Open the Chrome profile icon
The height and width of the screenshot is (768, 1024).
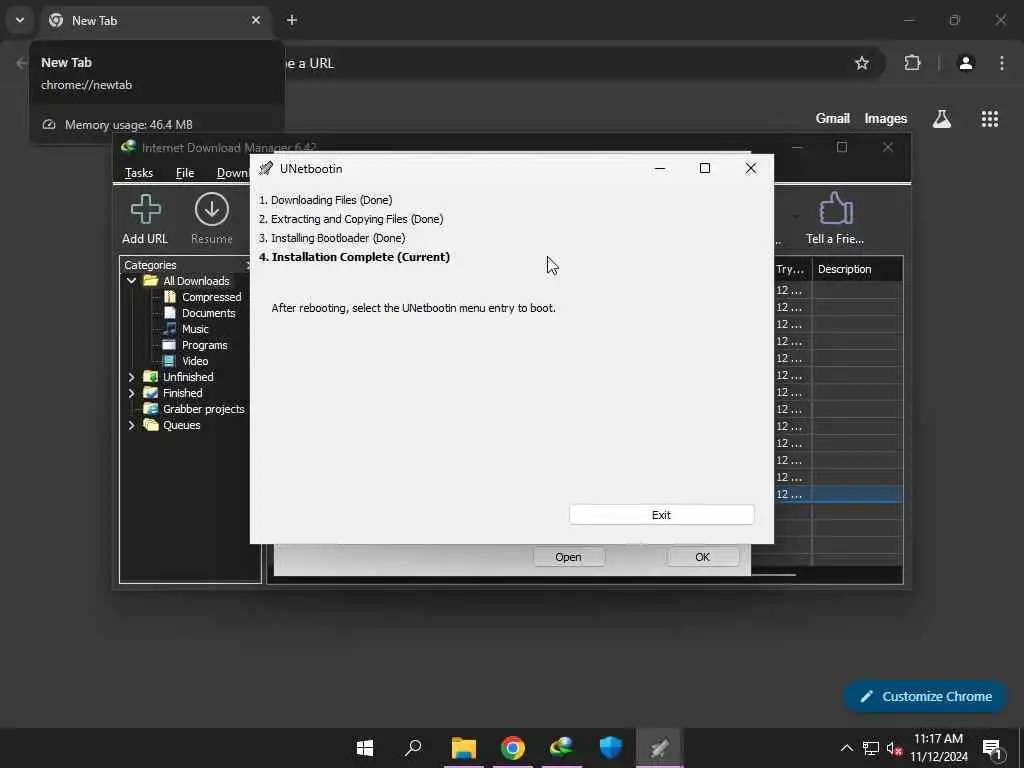click(966, 63)
